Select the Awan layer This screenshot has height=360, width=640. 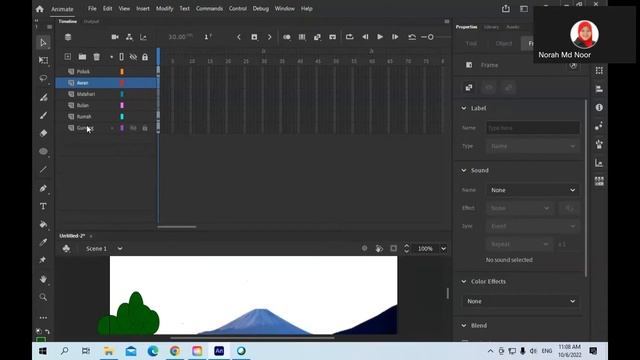pyautogui.click(x=106, y=83)
